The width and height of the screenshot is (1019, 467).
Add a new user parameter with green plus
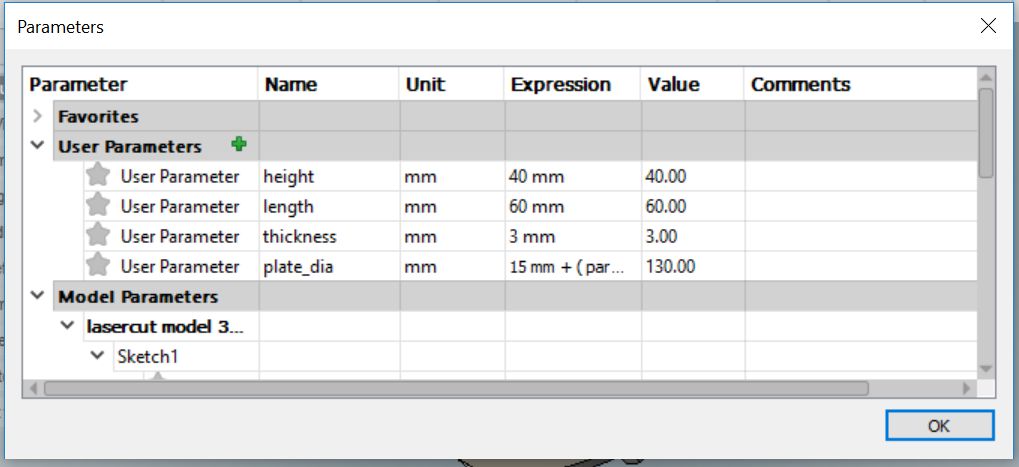[239, 144]
